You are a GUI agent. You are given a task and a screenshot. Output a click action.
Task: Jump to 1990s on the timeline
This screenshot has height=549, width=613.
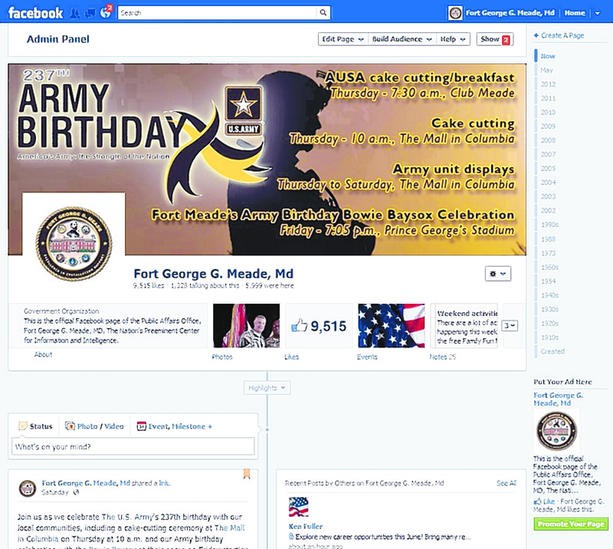point(549,225)
